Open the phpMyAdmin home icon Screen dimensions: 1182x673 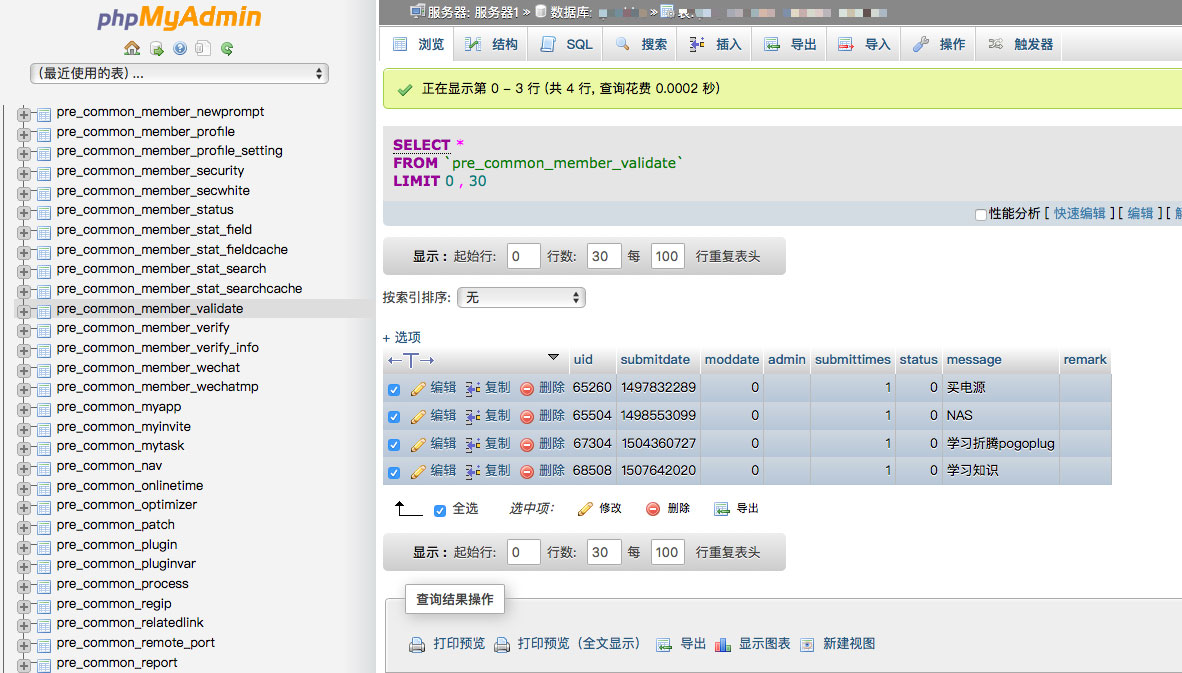tap(132, 48)
